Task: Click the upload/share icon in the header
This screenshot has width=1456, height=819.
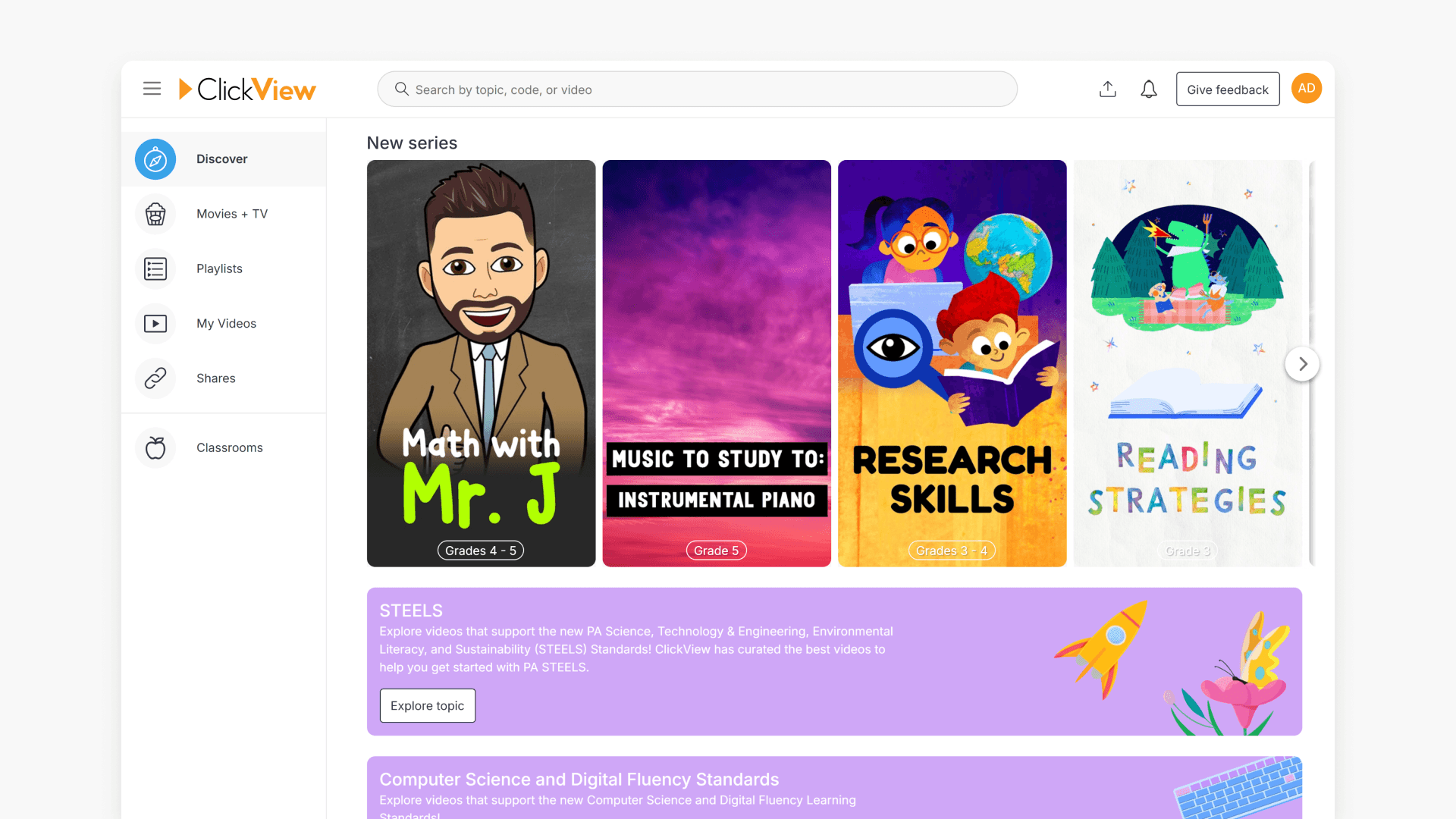Action: 1107,89
